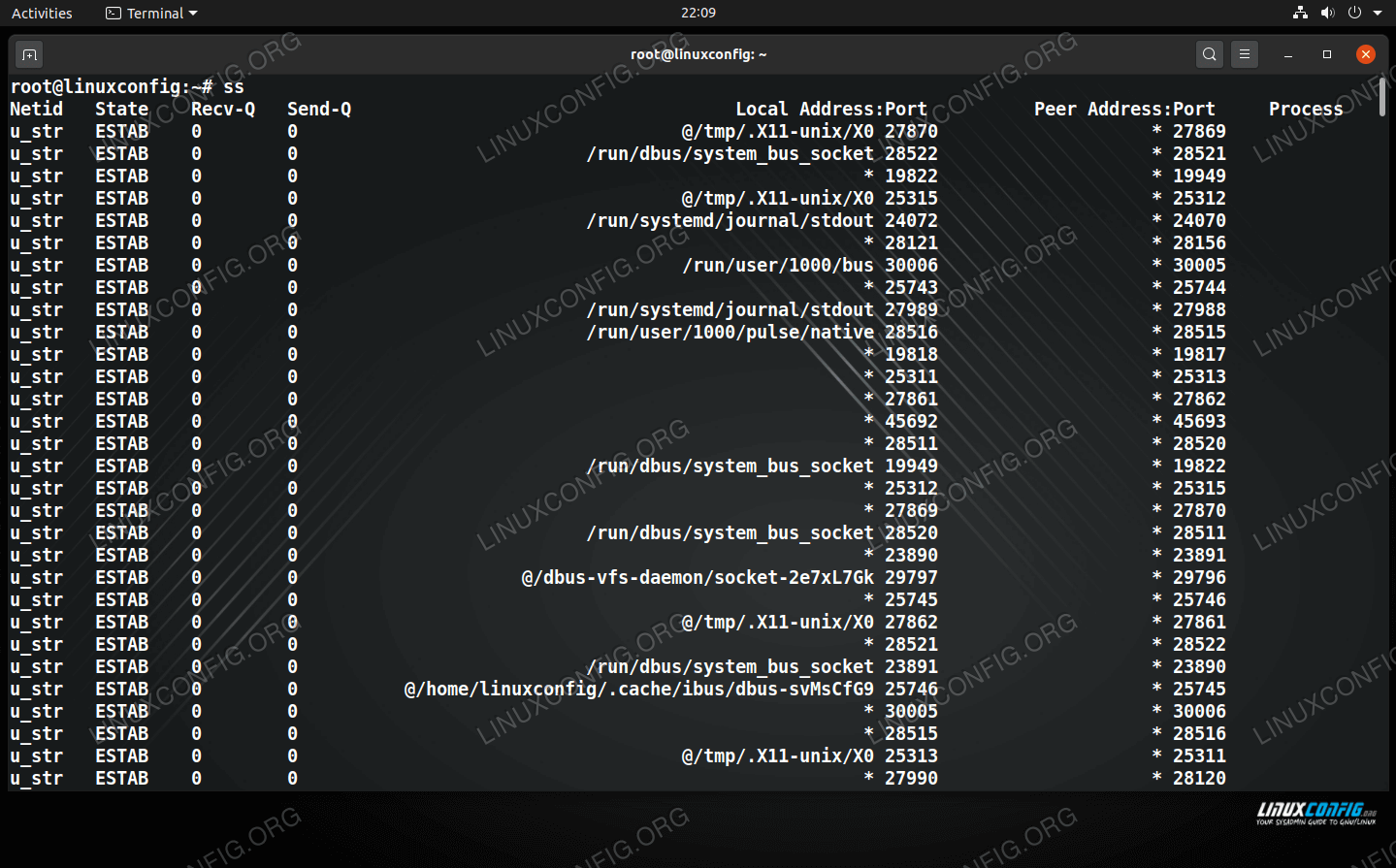This screenshot has width=1396, height=868.
Task: Click the terminal search magnifier icon
Action: click(1209, 54)
